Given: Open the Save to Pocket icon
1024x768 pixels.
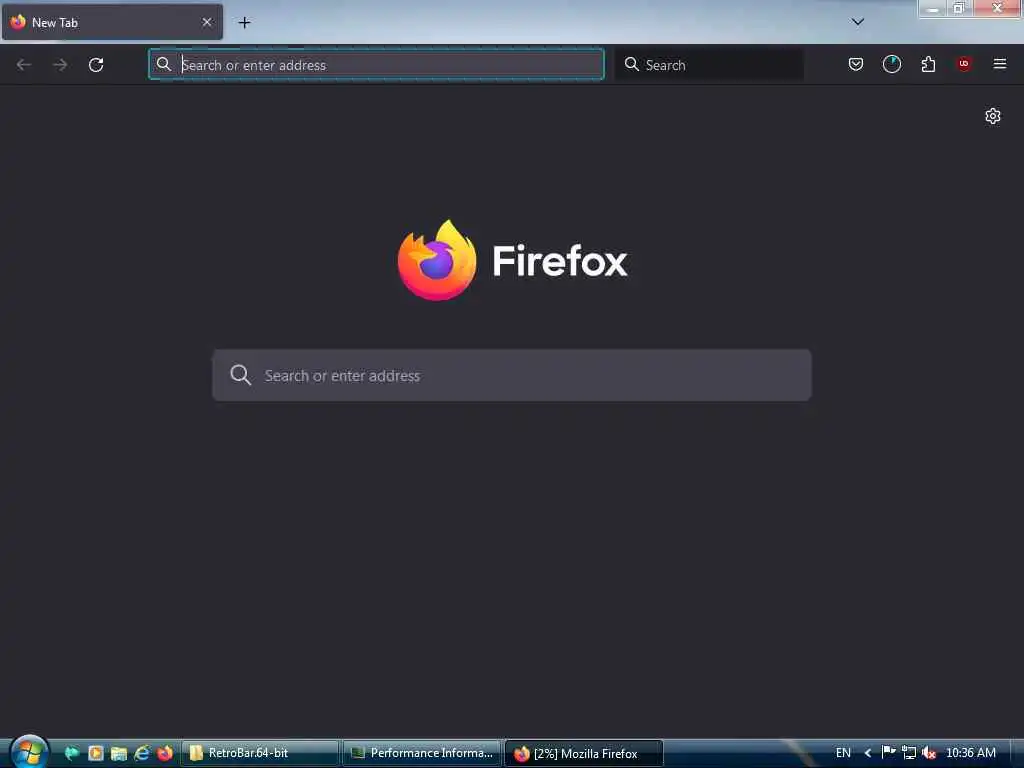Looking at the screenshot, I should (x=856, y=64).
